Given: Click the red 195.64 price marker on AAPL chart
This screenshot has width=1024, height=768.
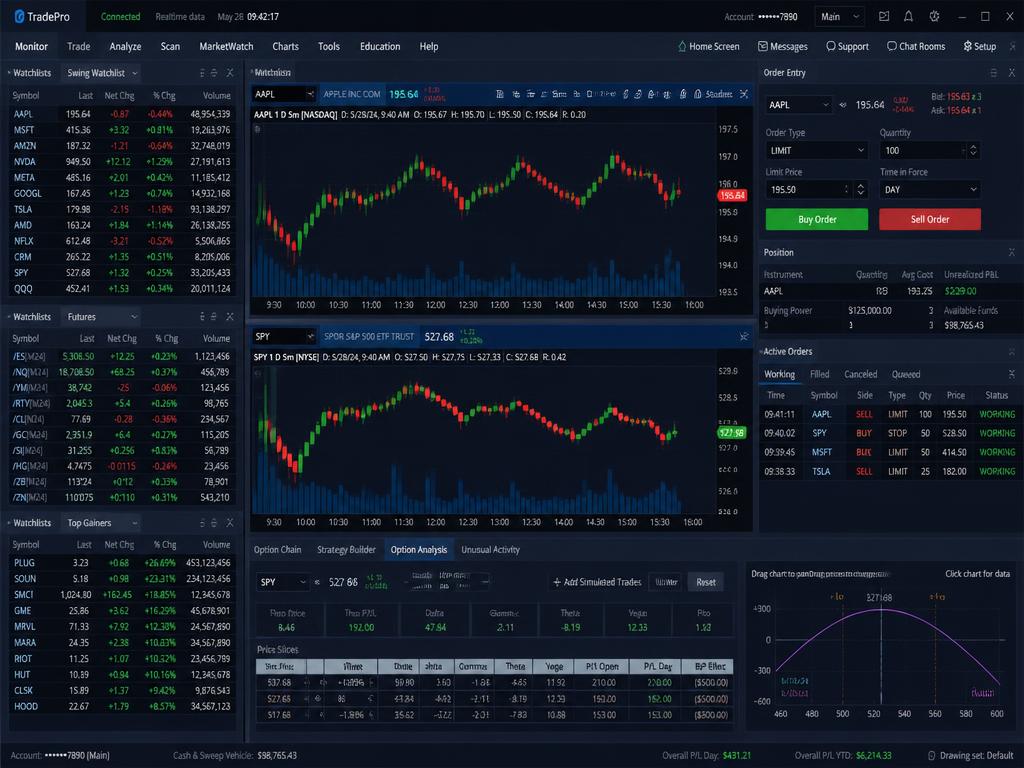Looking at the screenshot, I should pyautogui.click(x=732, y=195).
